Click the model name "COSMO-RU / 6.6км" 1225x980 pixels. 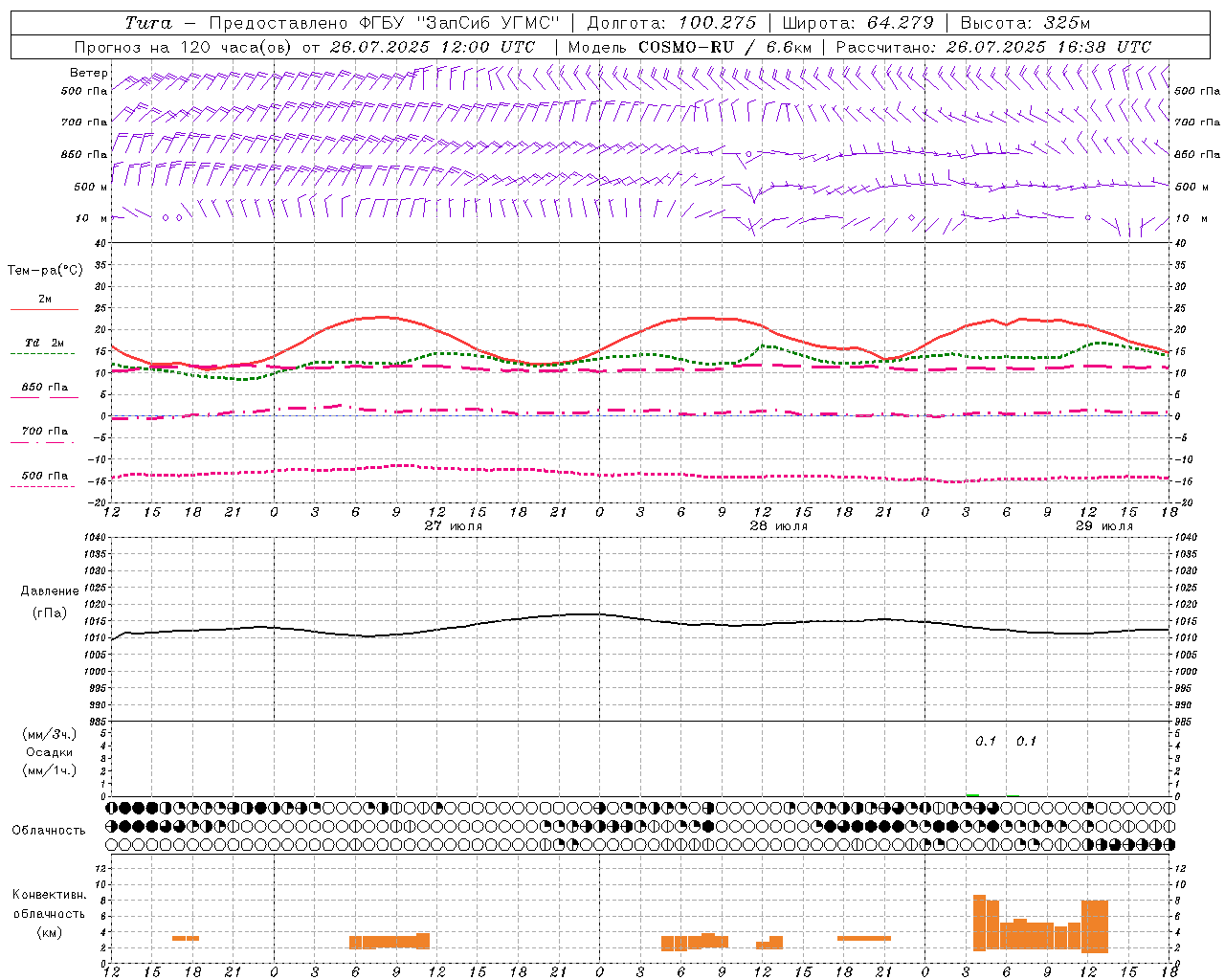pos(725,47)
